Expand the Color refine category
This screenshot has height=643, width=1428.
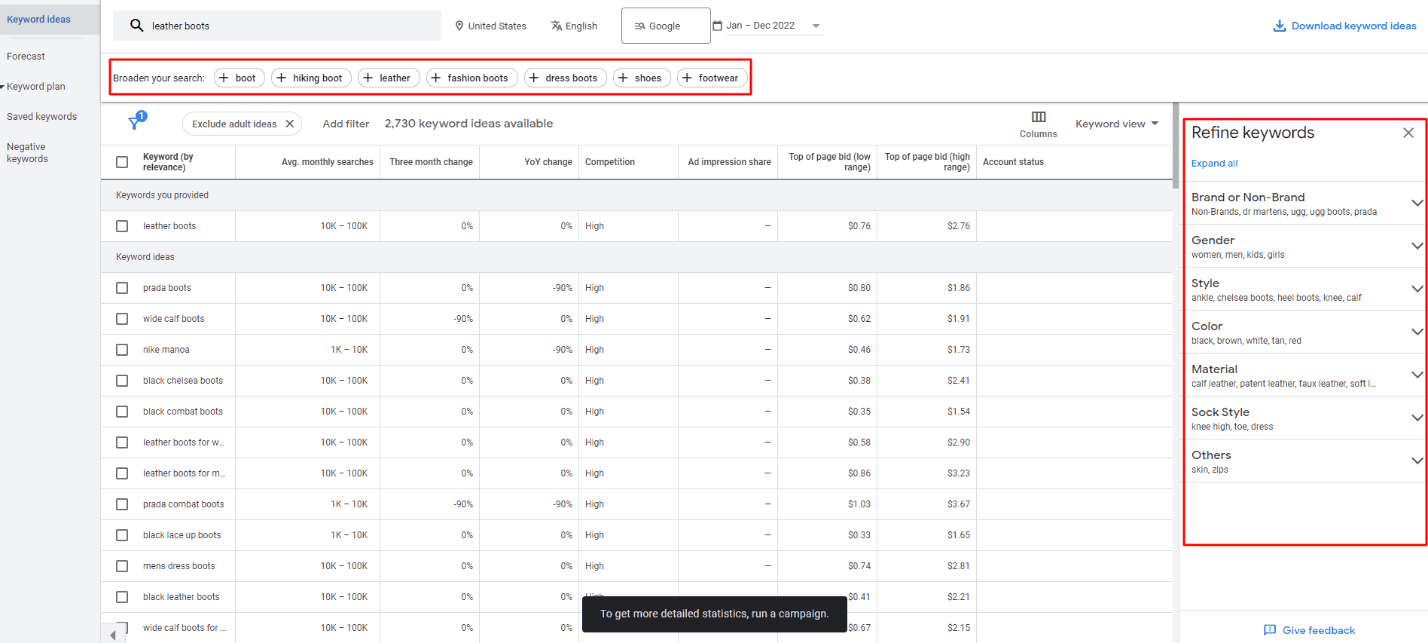pyautogui.click(x=1416, y=332)
